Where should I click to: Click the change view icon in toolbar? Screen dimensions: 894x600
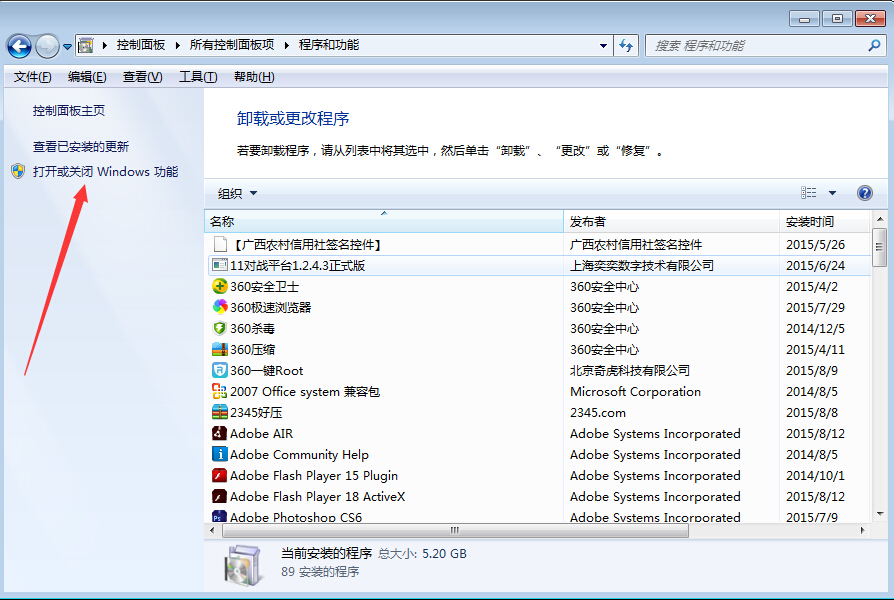click(808, 193)
